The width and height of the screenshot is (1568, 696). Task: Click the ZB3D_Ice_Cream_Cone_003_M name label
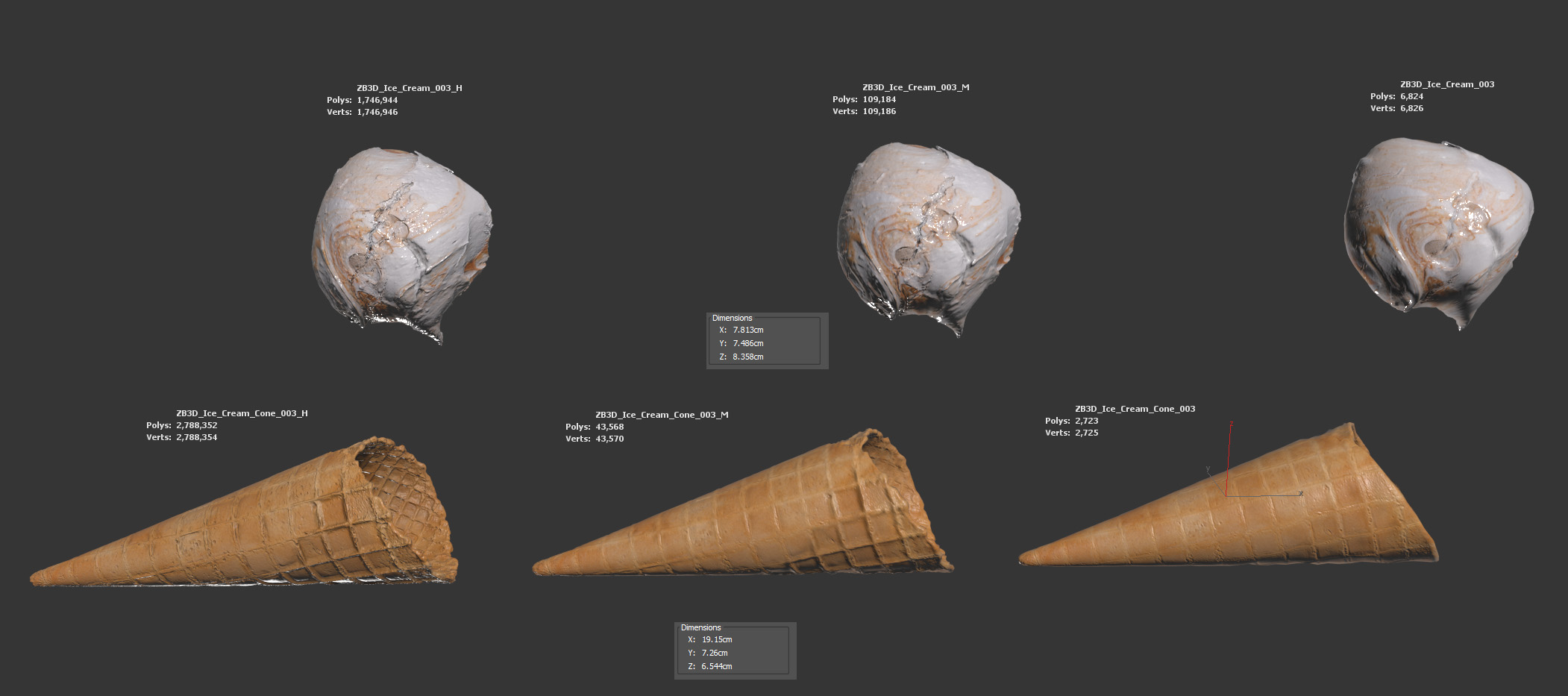pos(662,415)
